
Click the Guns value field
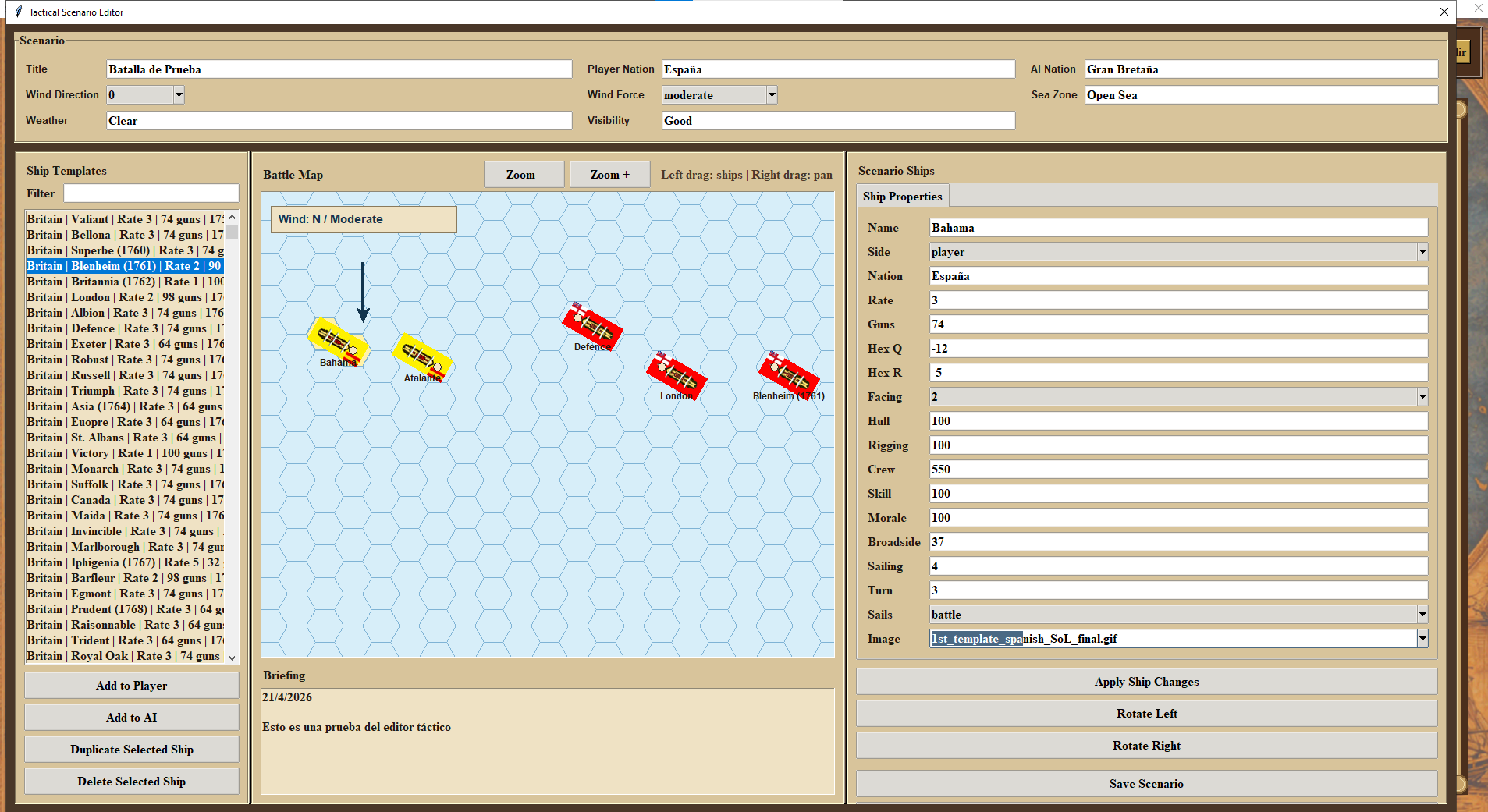(x=1178, y=324)
